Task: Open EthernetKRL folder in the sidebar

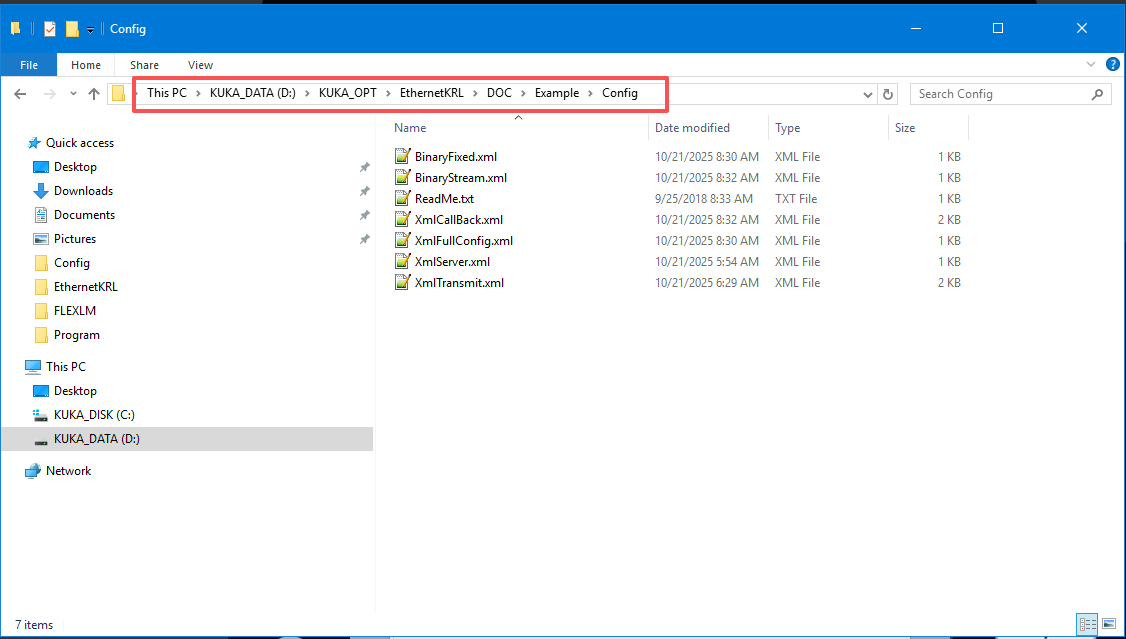Action: 85,286
